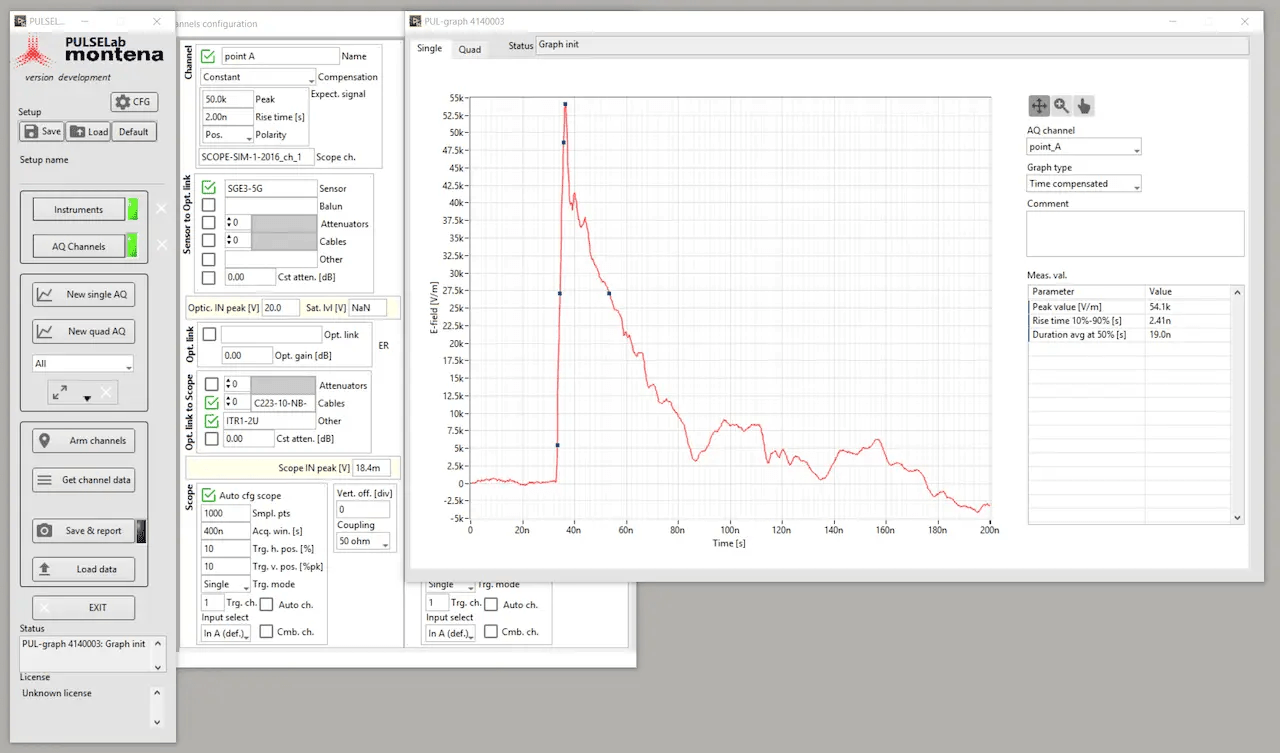Save & report with camera icon
The height and width of the screenshot is (753, 1280).
coord(84,531)
